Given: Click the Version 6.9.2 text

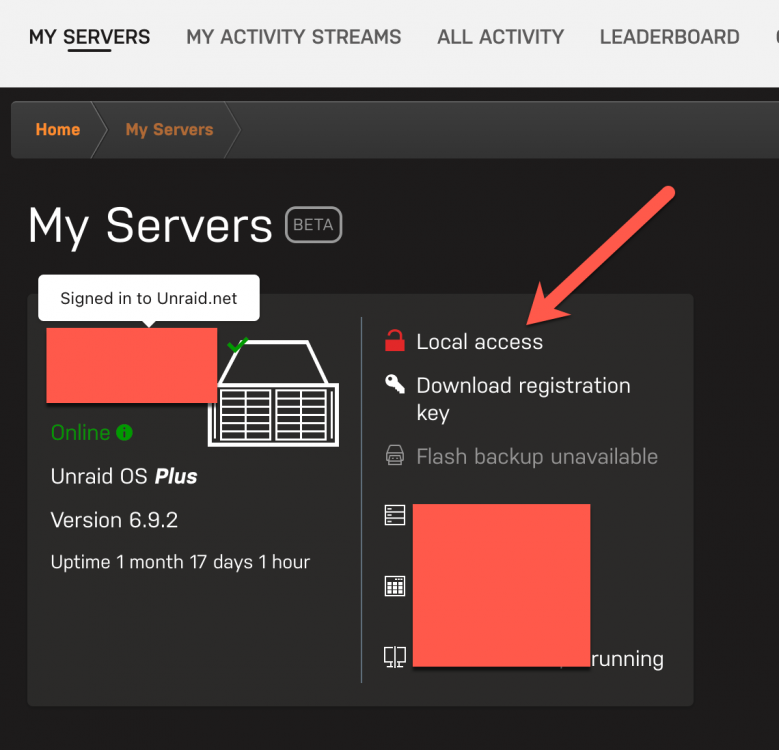Looking at the screenshot, I should [114, 520].
